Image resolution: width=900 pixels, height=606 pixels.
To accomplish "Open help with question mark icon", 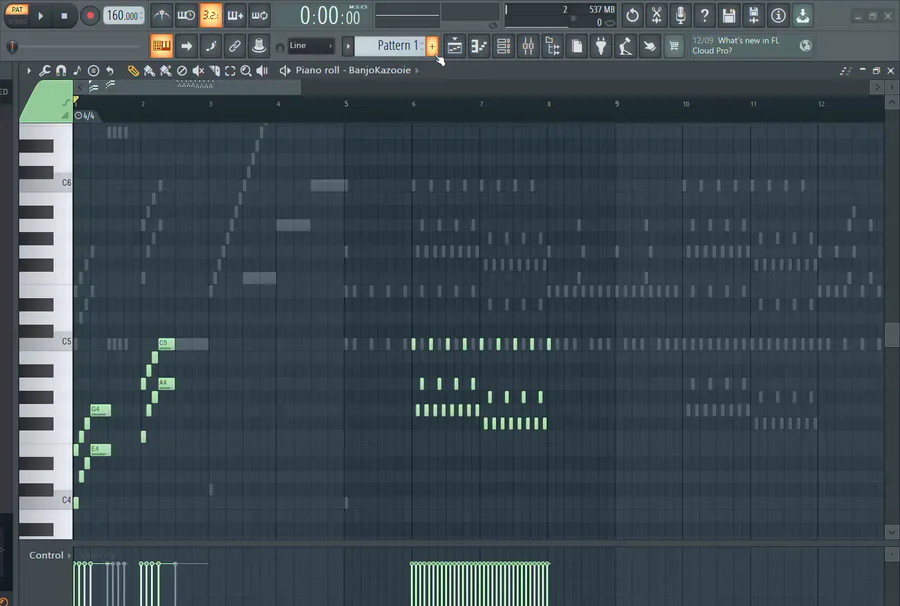I will point(705,15).
